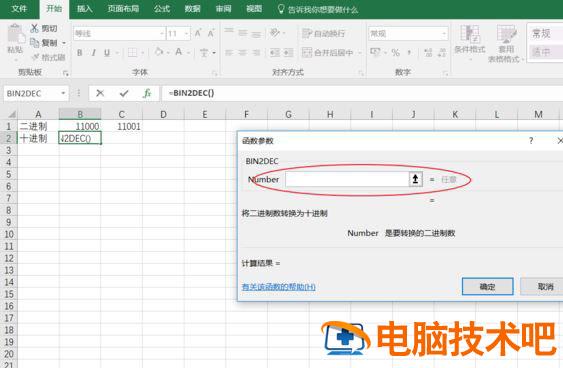
Task: Open the 插入 (Insert) tab
Action: [x=85, y=9]
